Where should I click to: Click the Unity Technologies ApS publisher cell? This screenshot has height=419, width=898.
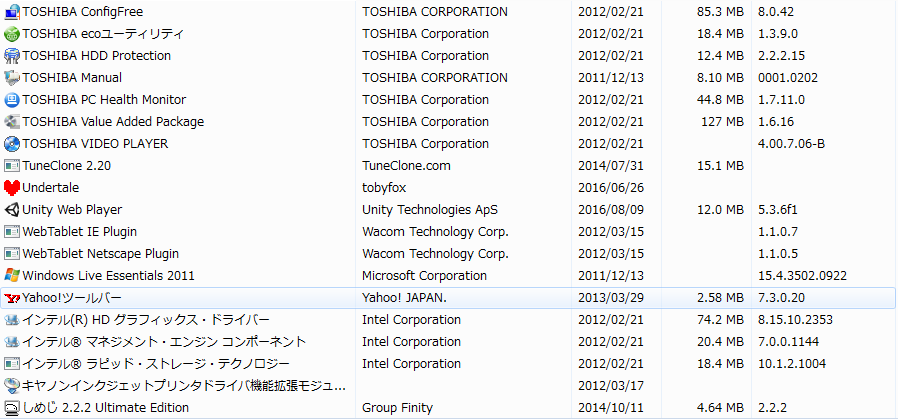click(429, 210)
